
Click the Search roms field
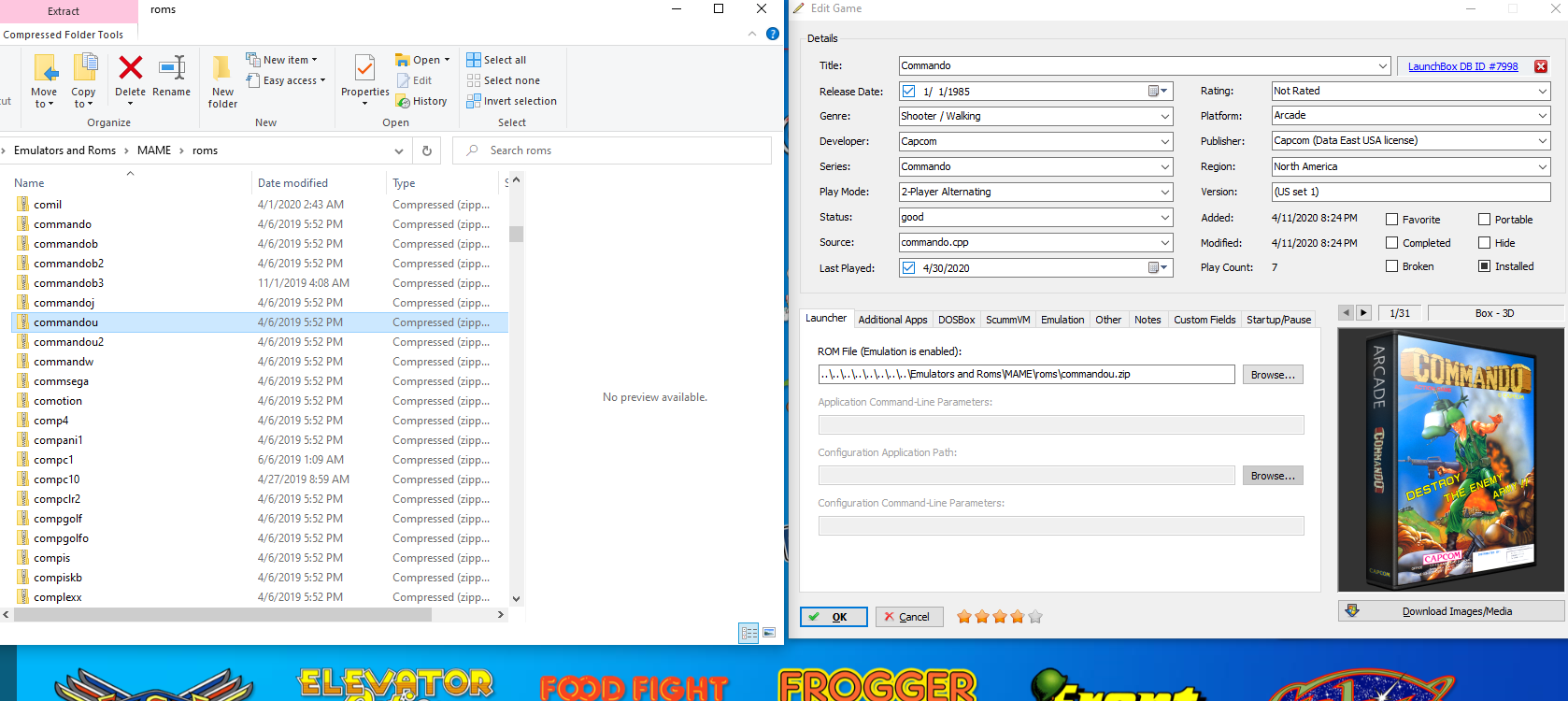pos(612,150)
